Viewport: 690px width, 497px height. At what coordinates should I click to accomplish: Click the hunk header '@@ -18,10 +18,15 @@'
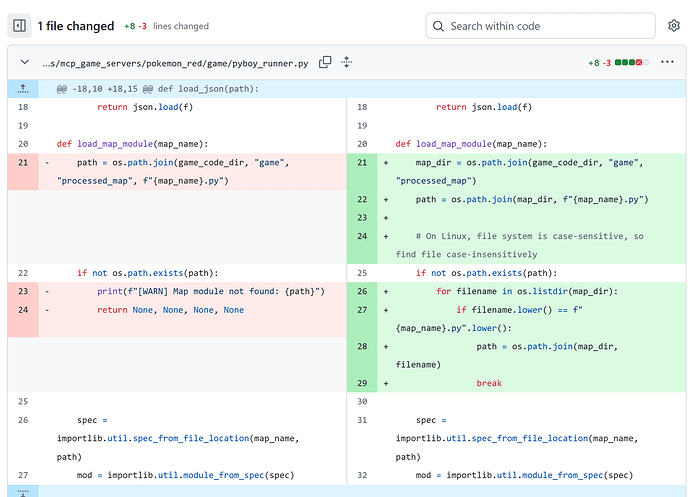tap(158, 89)
